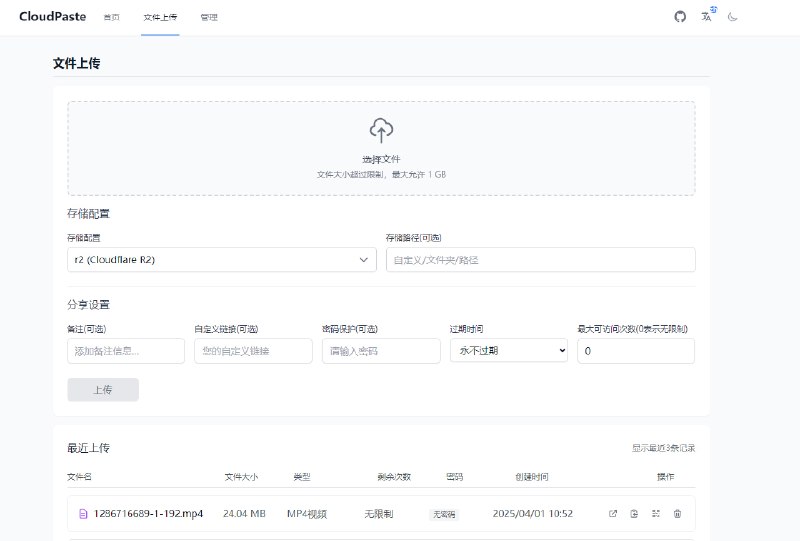Click the size limit hint 最大允许 1 GB

point(419,175)
